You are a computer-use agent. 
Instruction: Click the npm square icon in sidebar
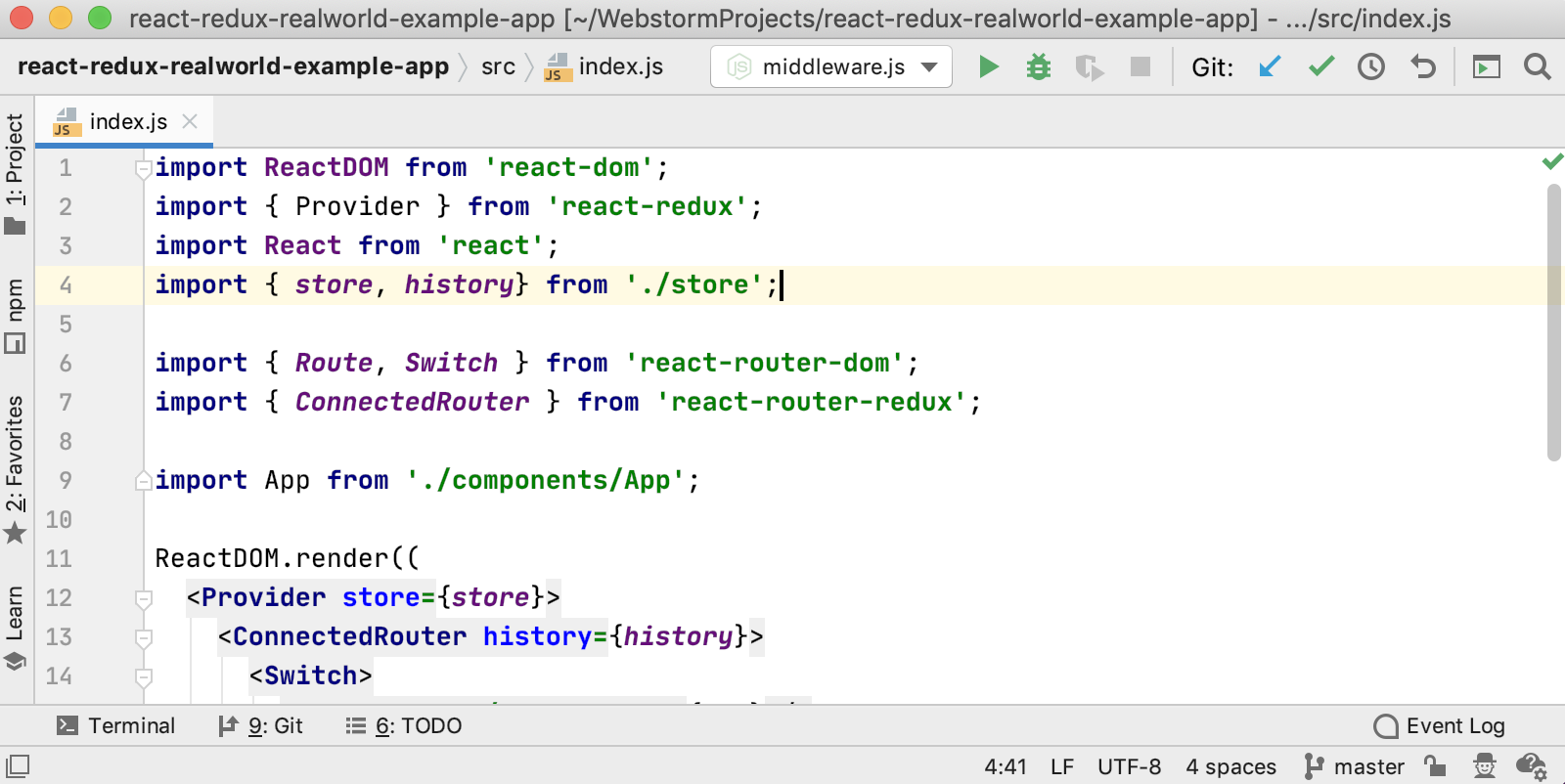pyautogui.click(x=15, y=343)
